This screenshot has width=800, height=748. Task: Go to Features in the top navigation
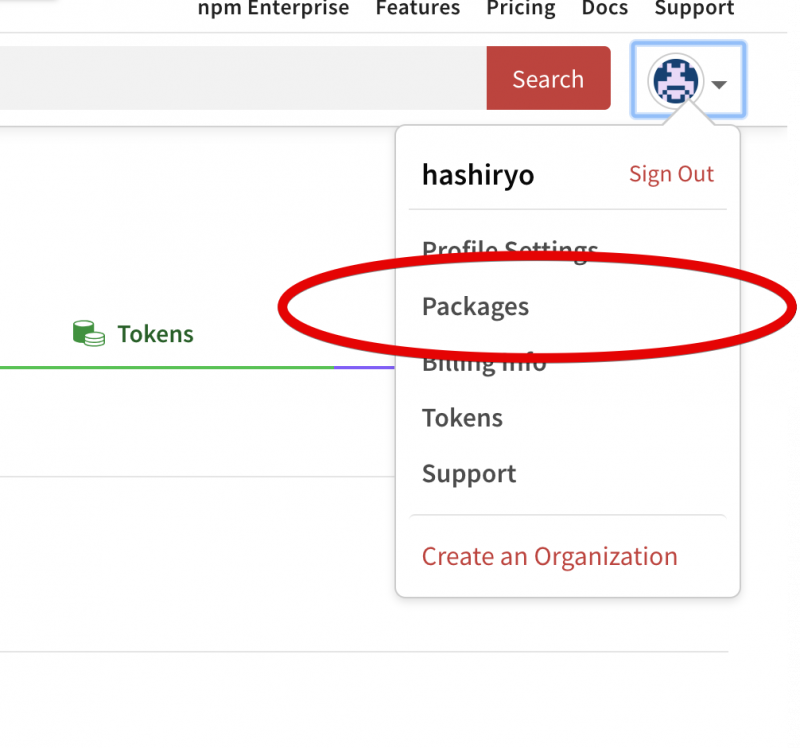[418, 9]
